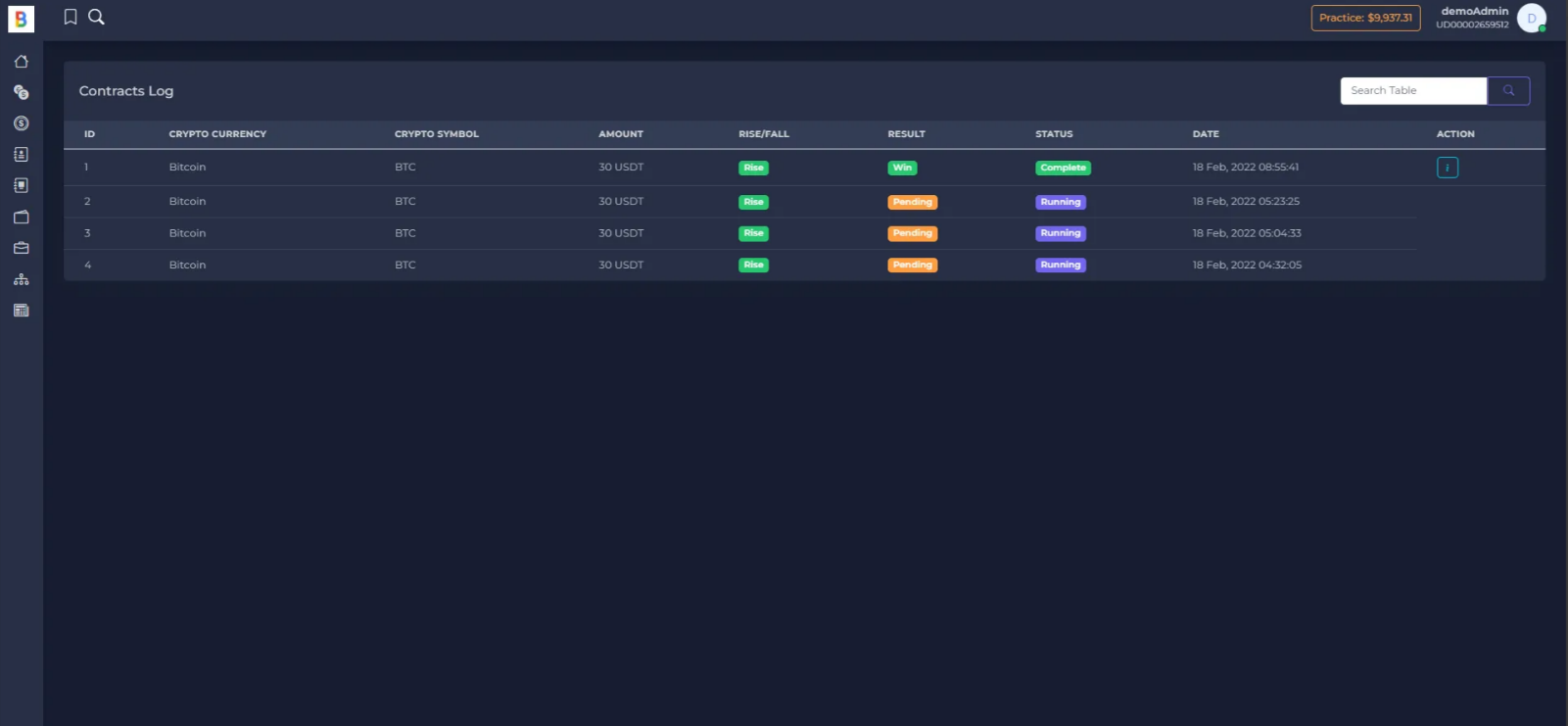Screen dimensions: 1568x726
Task: Click into the Search Table field
Action: point(1412,91)
